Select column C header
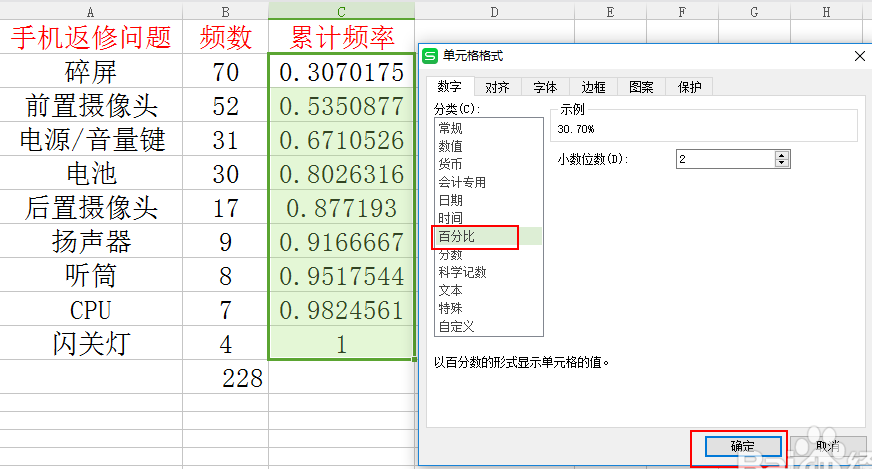Screen dimensions: 872x469 (x=341, y=12)
